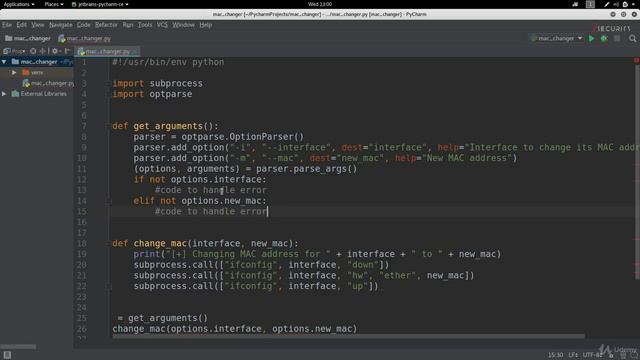Viewport: 640px width, 360px height.
Task: Open the Applications menu in the system top bar
Action: [19, 4]
